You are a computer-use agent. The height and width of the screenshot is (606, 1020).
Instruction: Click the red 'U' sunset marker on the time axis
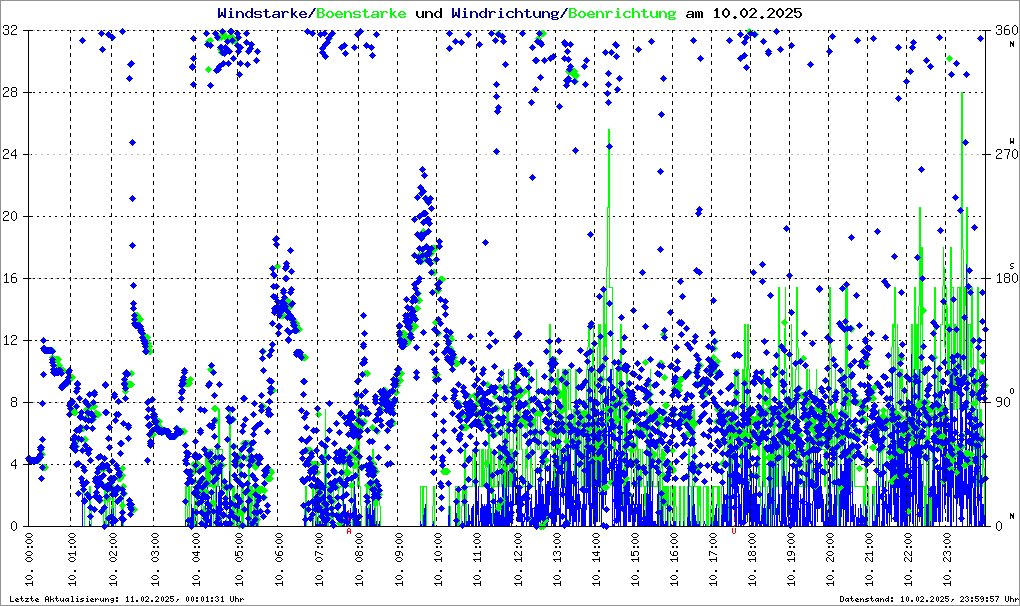[x=735, y=531]
